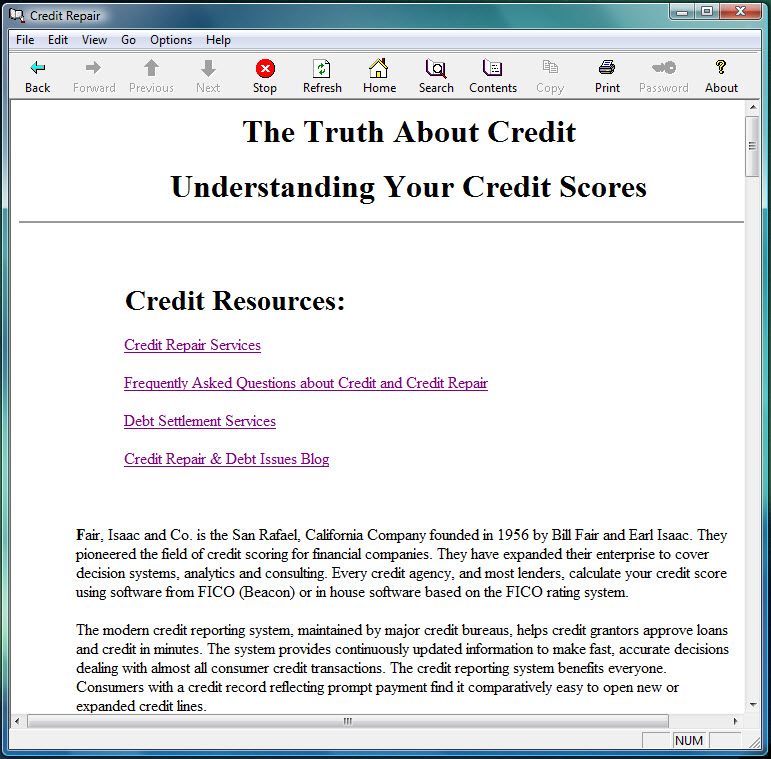Print the page using the printer icon
This screenshot has height=759, width=771.
pos(607,67)
